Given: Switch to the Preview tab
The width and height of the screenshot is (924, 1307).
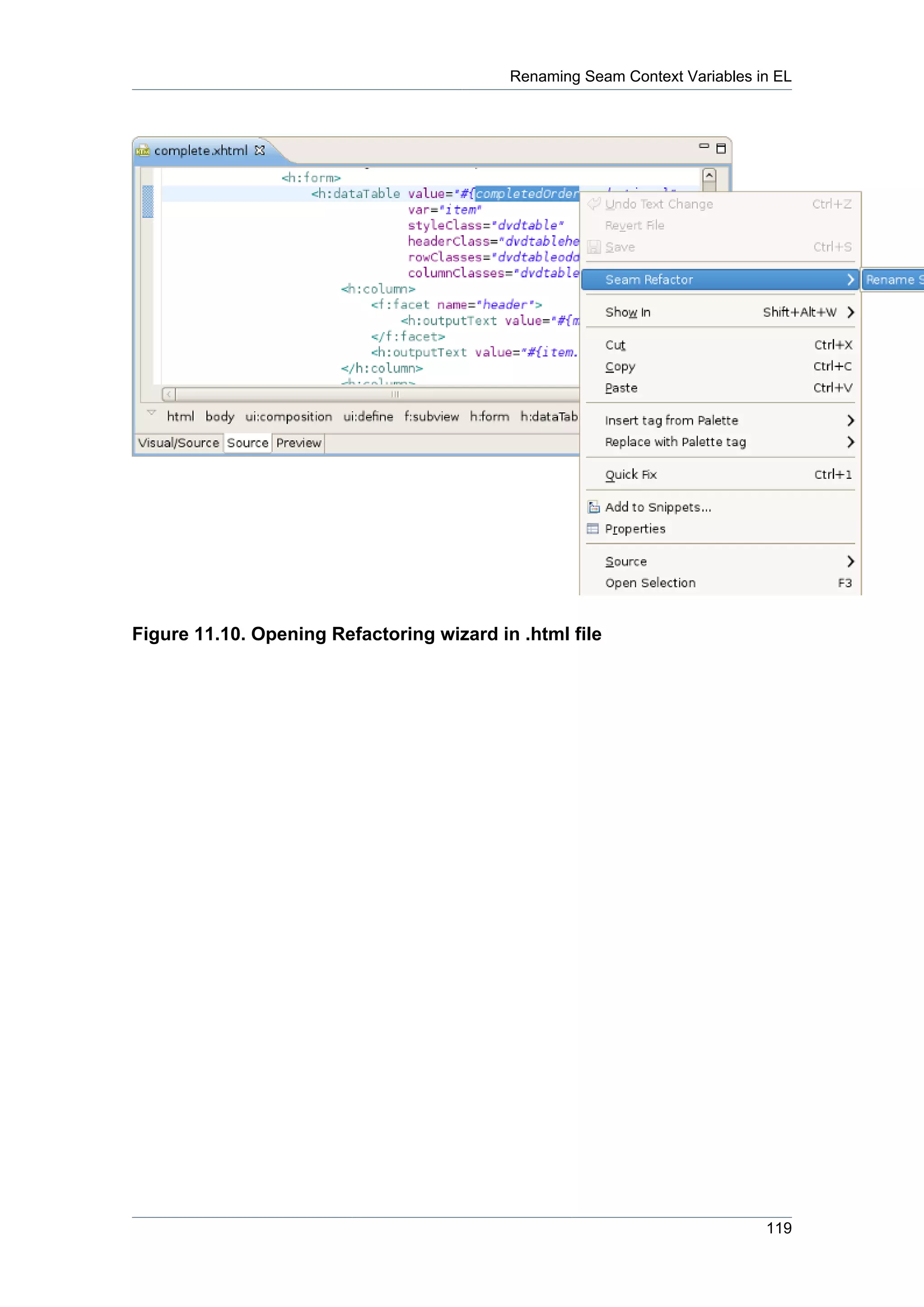Looking at the screenshot, I should click(x=299, y=443).
